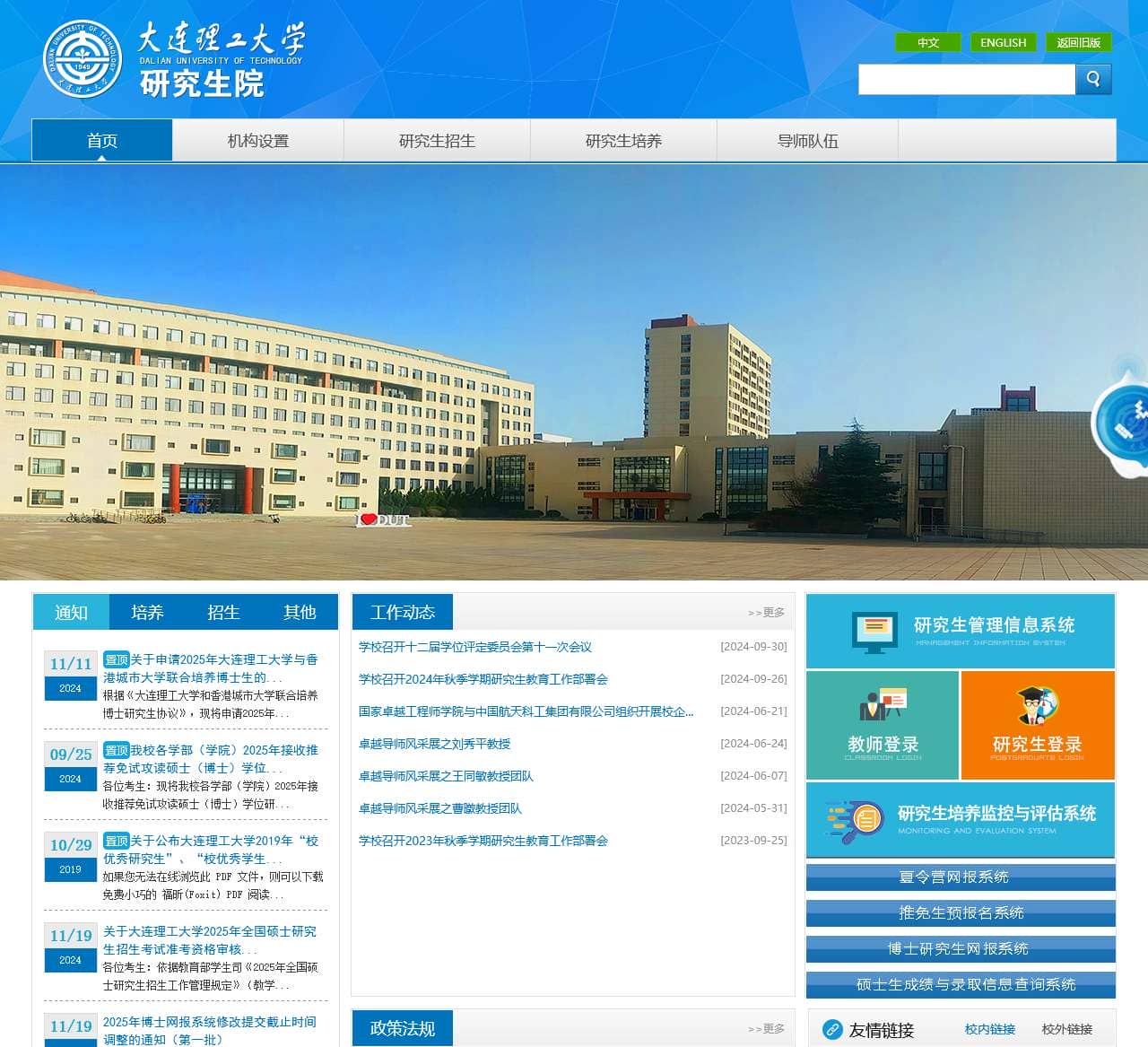This screenshot has width=1148, height=1047.
Task: Click the 11/11 2024 date badge
Action: pyautogui.click(x=71, y=676)
